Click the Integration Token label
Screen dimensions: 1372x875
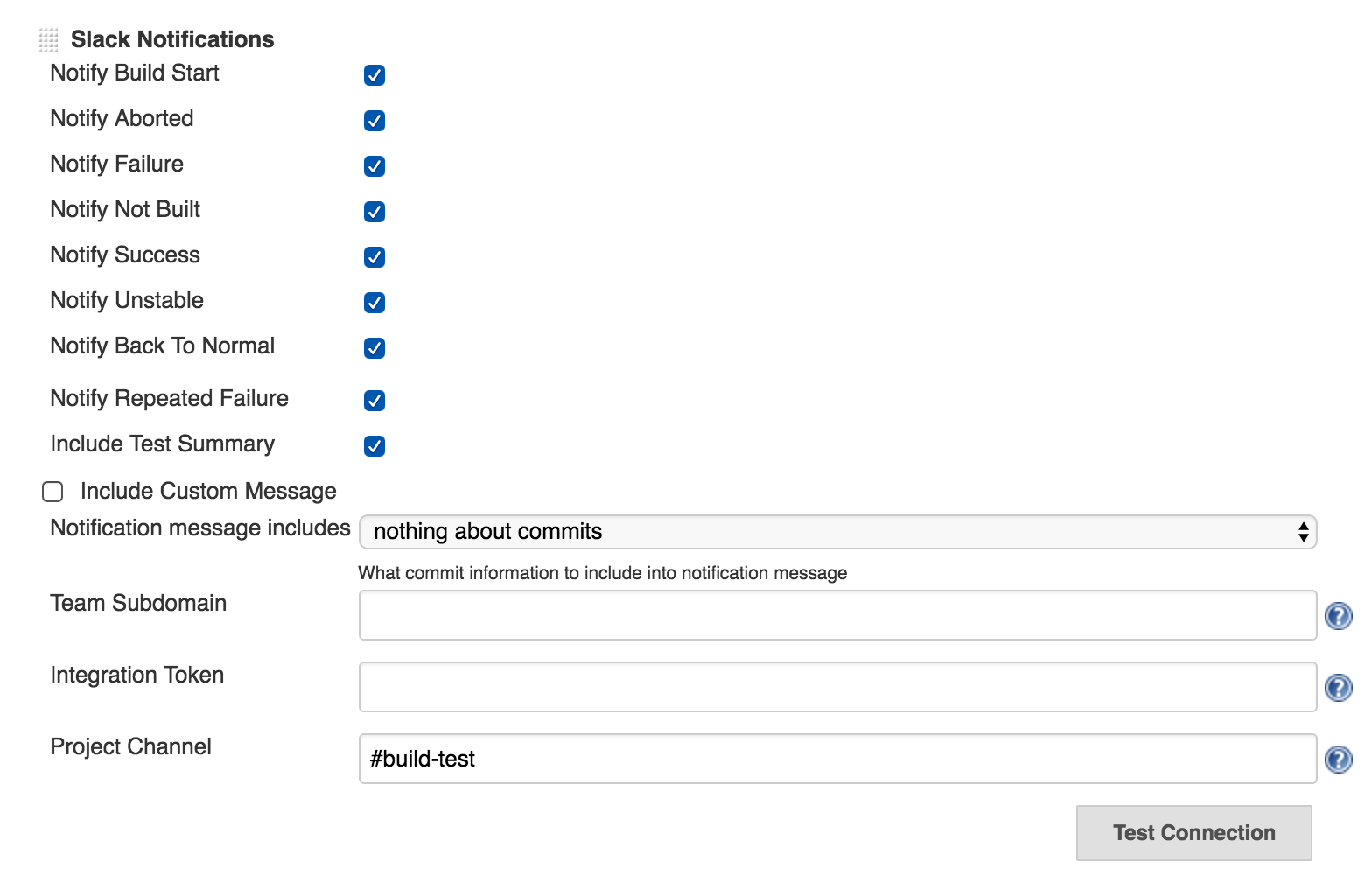[x=137, y=675]
